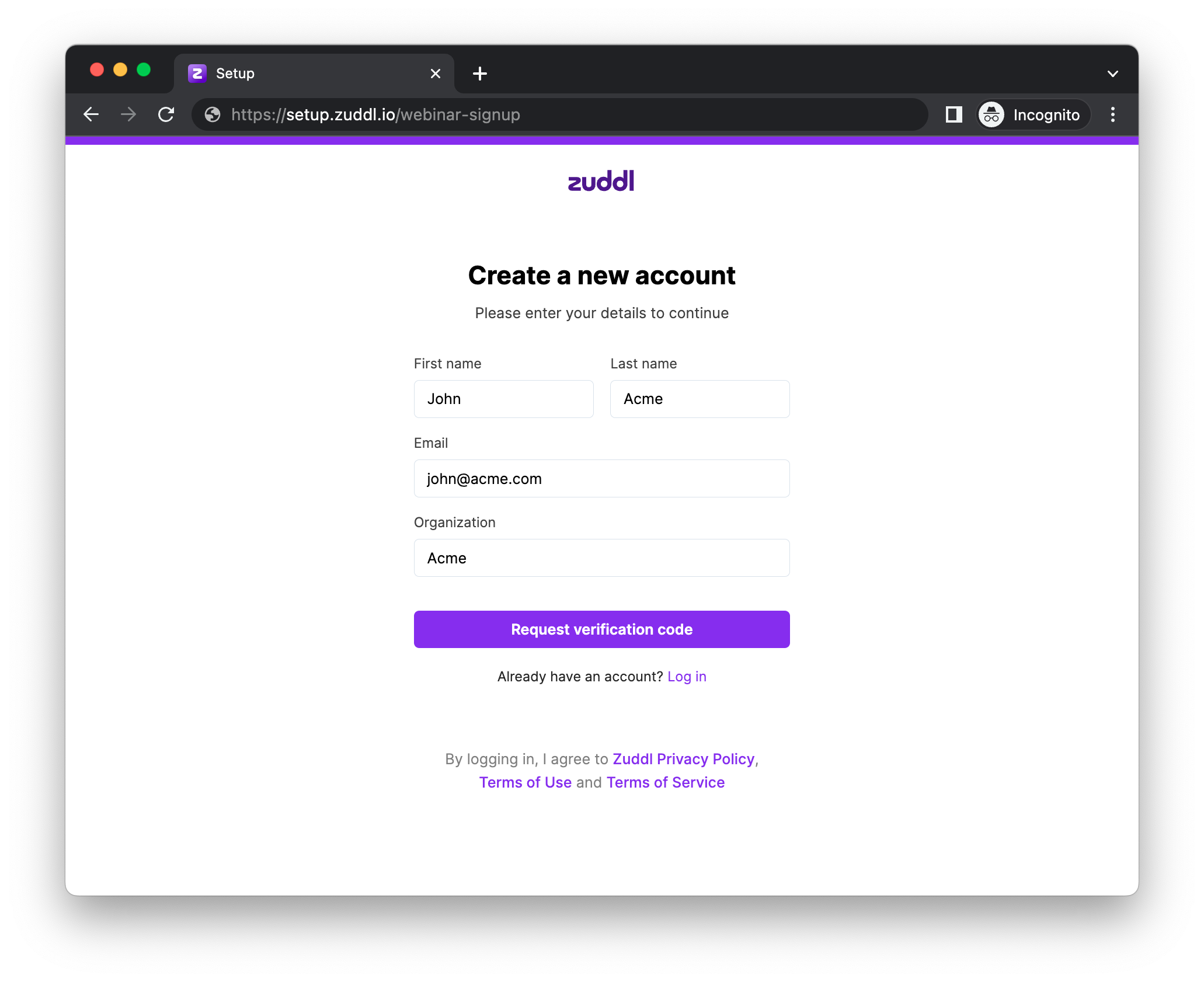Focus the Email input field
Image resolution: width=1204 pixels, height=982 pixels.
tap(601, 479)
